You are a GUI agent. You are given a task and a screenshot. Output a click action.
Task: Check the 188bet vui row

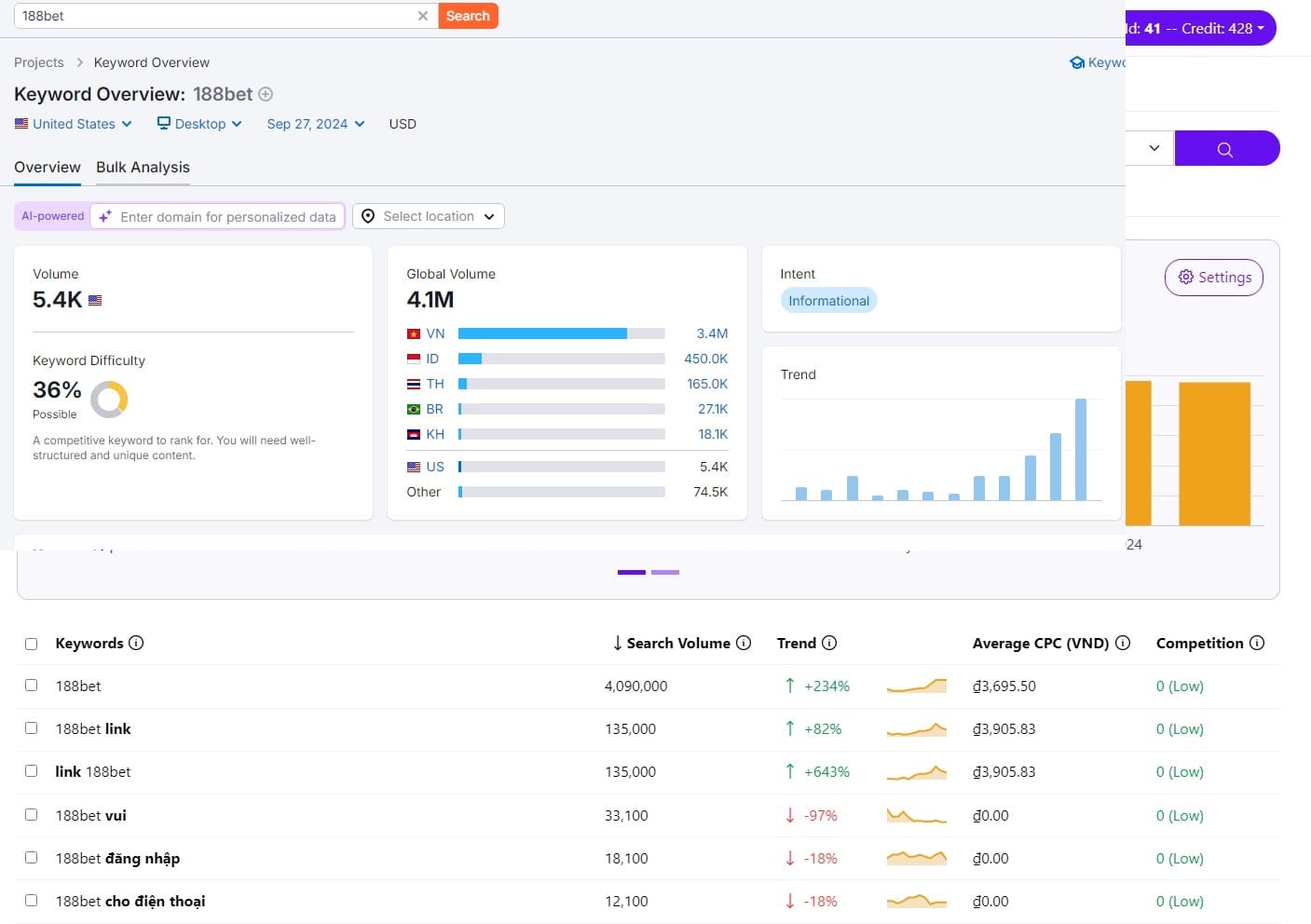pyautogui.click(x=31, y=814)
